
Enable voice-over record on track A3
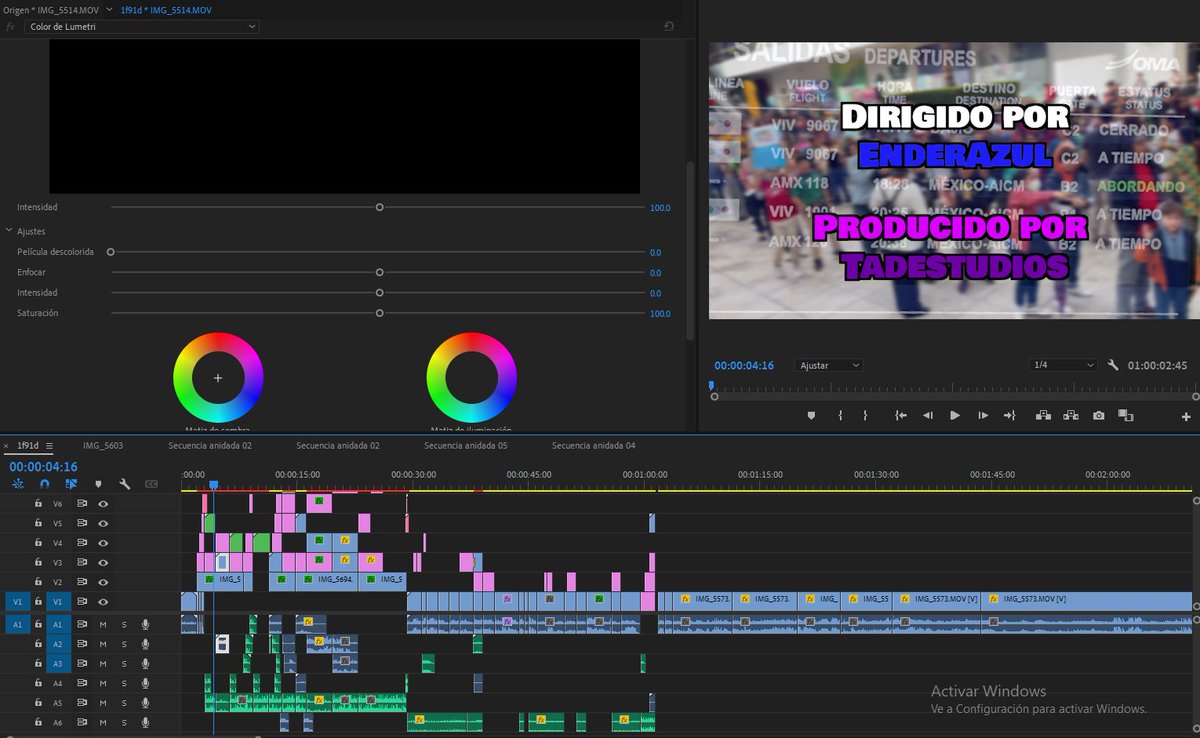pyautogui.click(x=146, y=663)
